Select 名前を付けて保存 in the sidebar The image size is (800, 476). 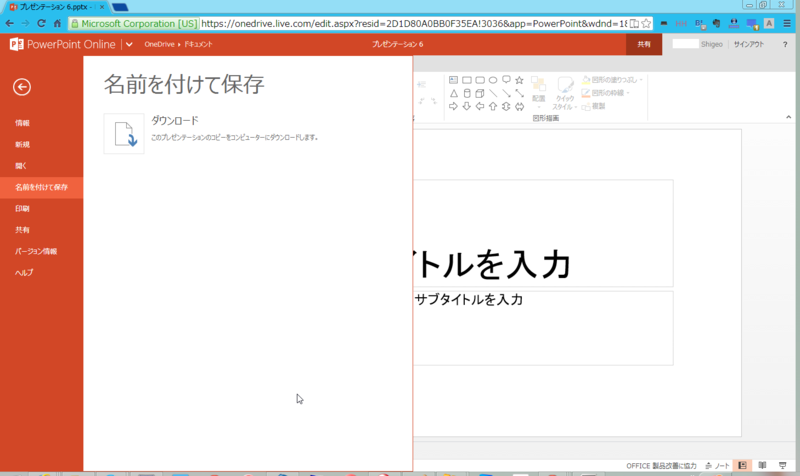(41, 187)
